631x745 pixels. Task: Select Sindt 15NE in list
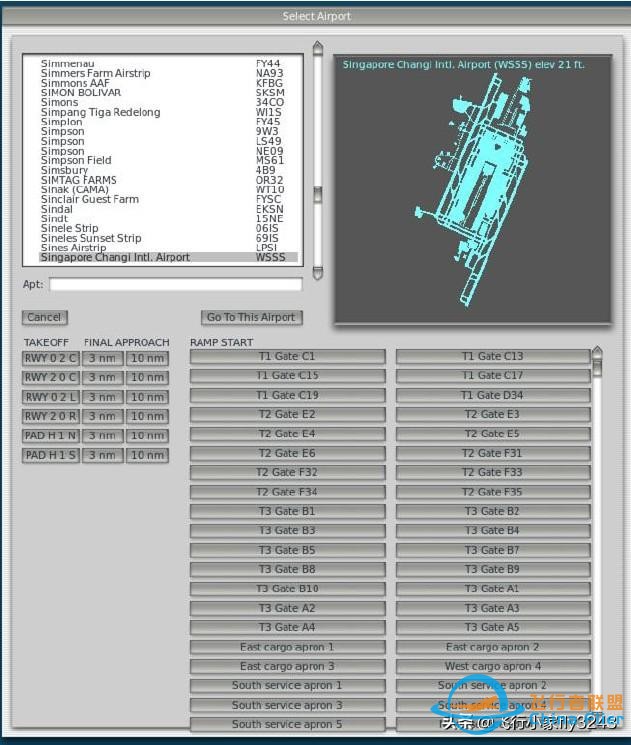coord(168,219)
